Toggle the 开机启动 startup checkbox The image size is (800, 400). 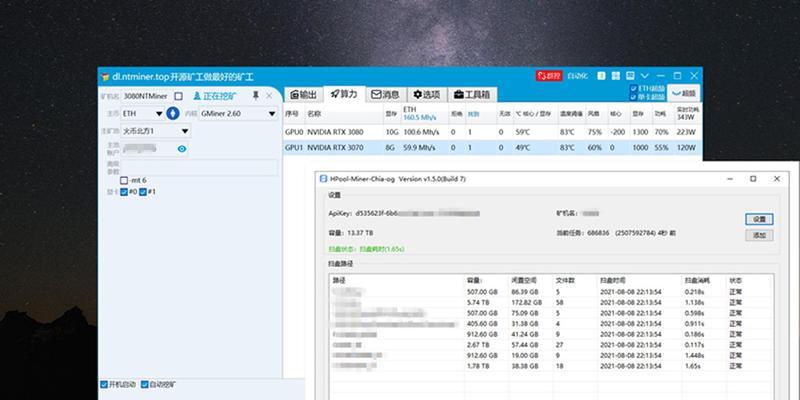104,384
